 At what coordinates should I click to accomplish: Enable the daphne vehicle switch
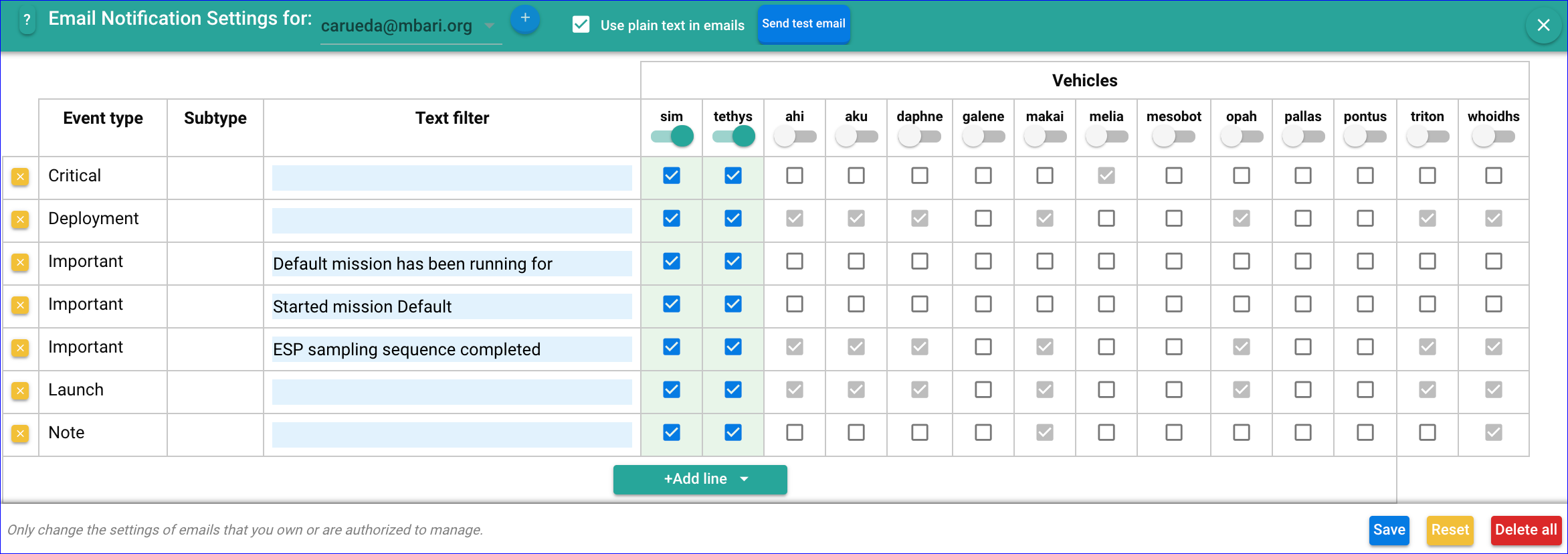tap(919, 136)
